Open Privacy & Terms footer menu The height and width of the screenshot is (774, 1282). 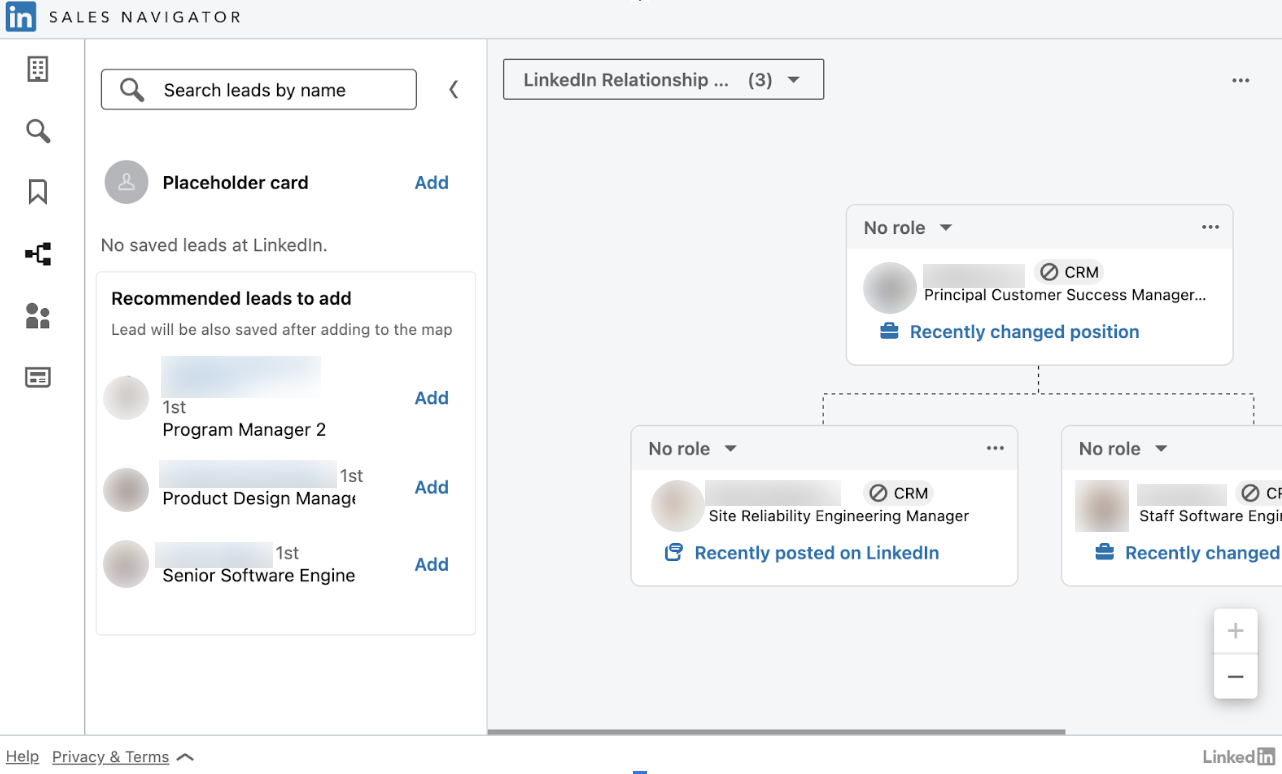point(123,757)
